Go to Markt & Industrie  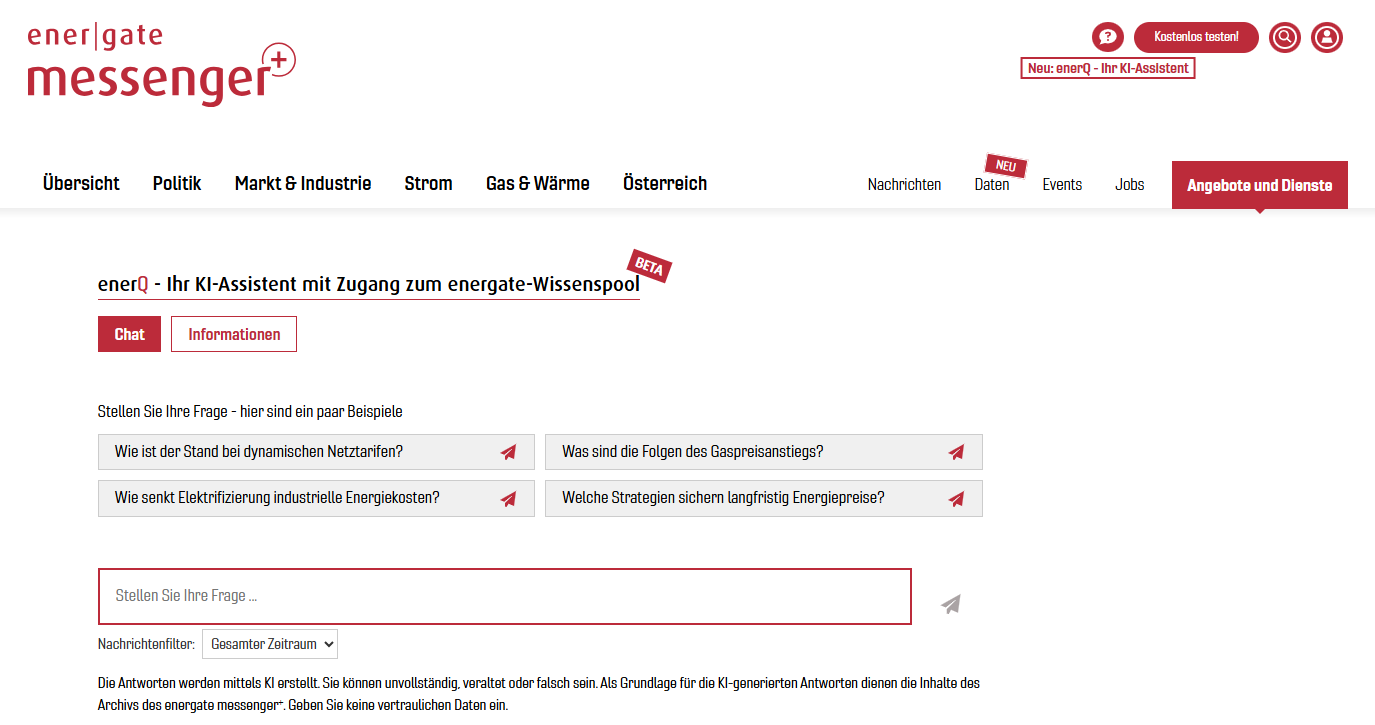click(x=303, y=183)
